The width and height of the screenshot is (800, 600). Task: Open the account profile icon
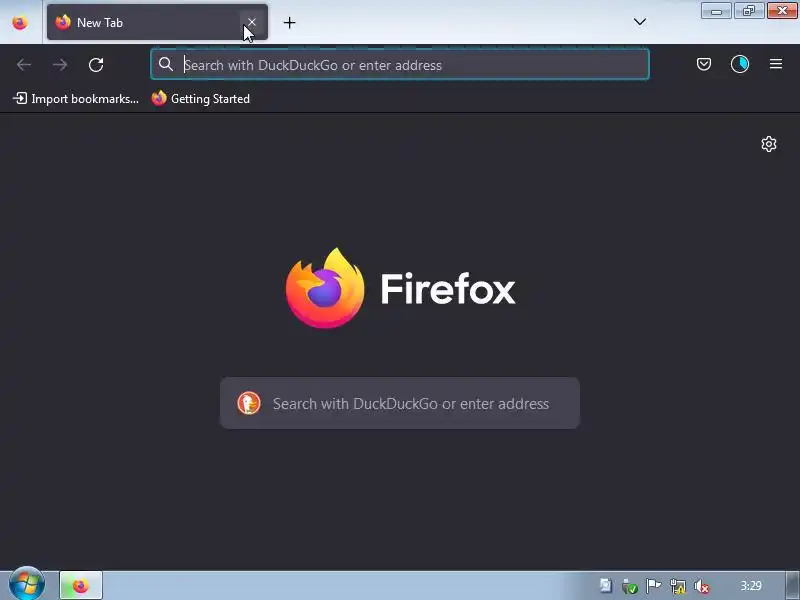pos(740,64)
